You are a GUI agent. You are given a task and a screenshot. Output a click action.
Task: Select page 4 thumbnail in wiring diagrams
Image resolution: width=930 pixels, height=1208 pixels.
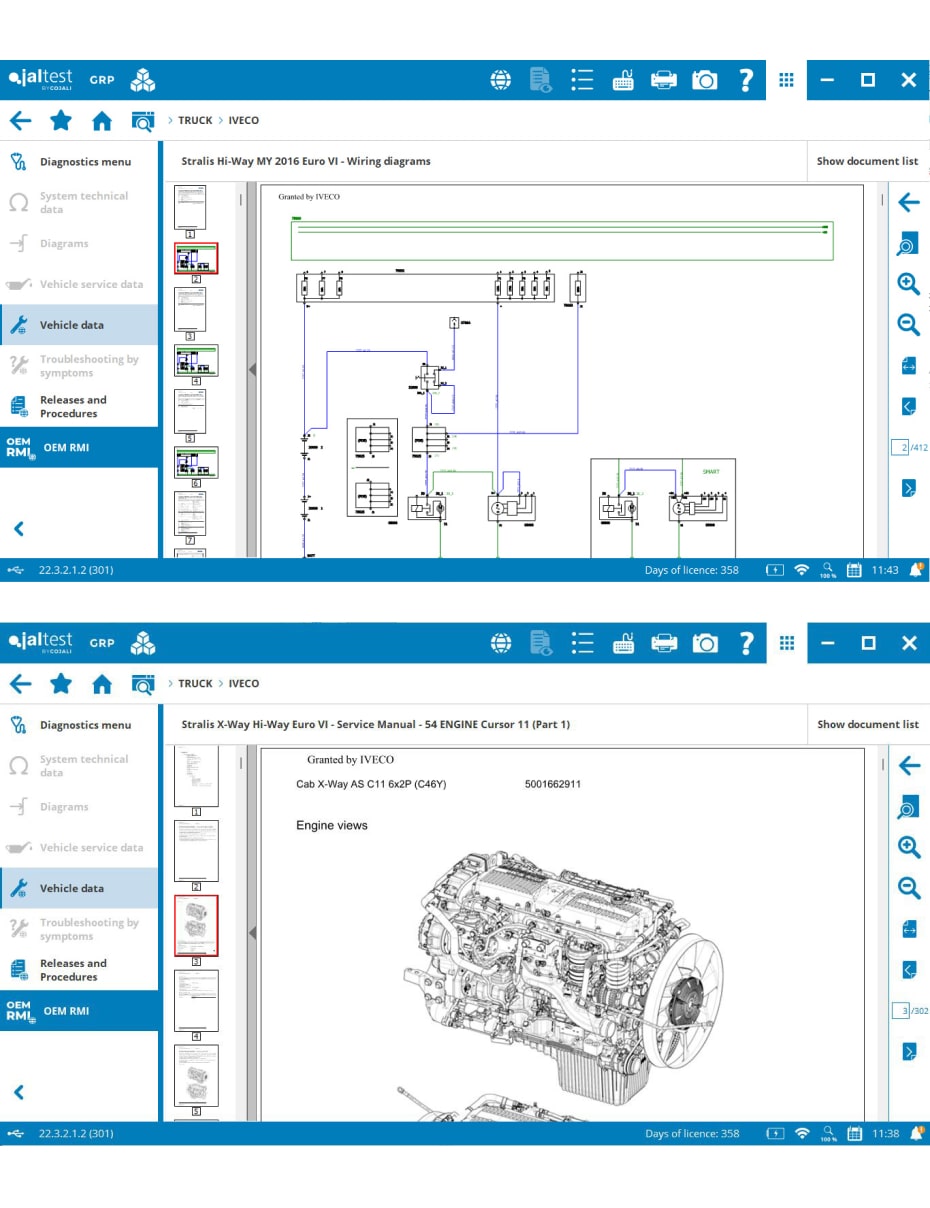(196, 360)
